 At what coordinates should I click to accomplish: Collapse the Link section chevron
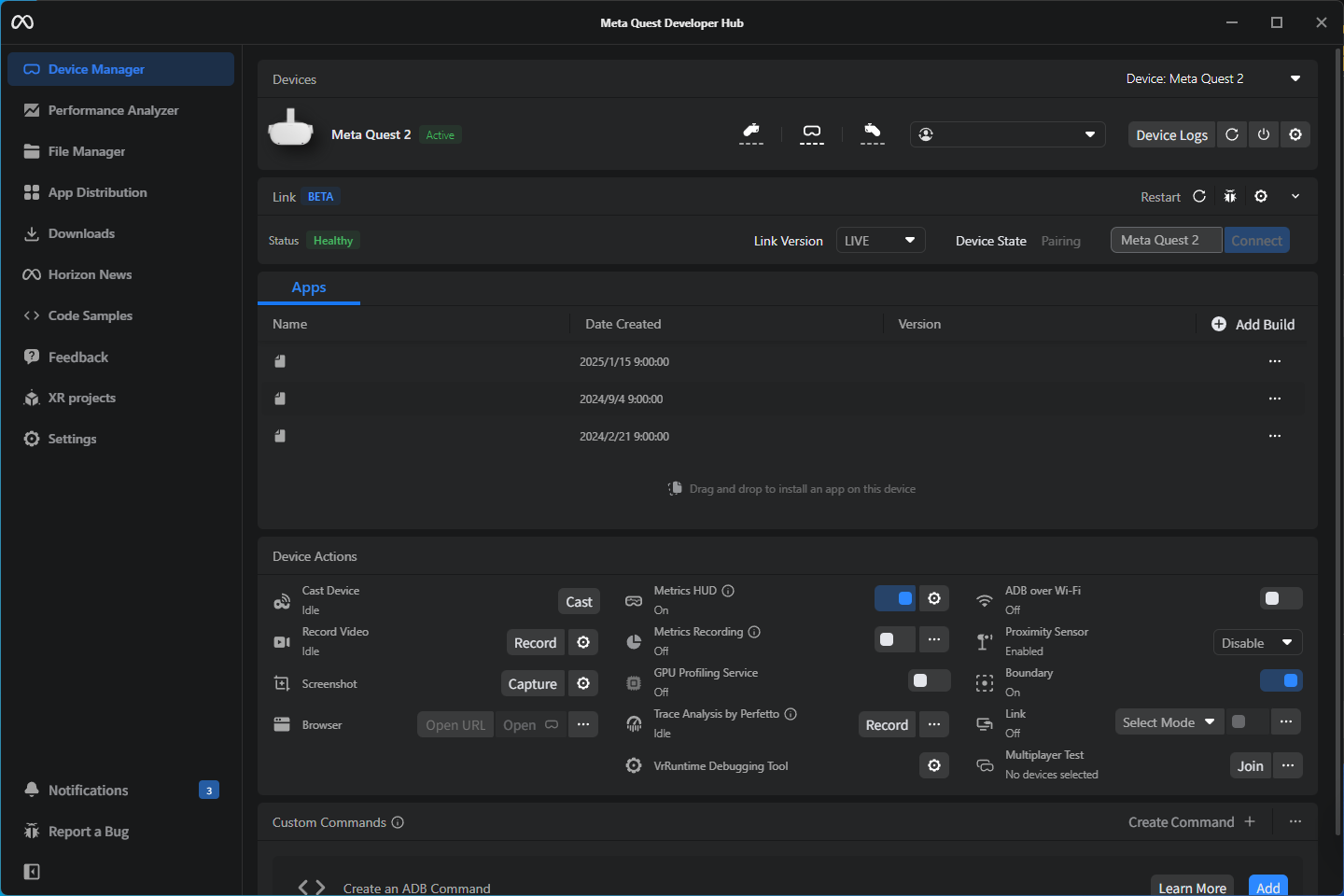1295,196
